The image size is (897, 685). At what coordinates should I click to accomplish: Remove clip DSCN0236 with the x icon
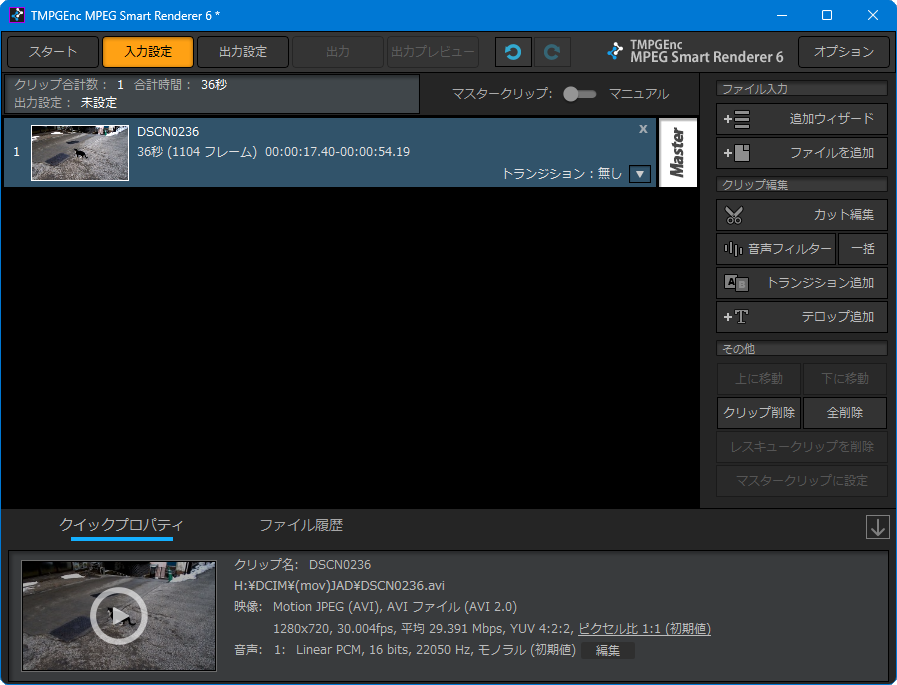tap(643, 129)
